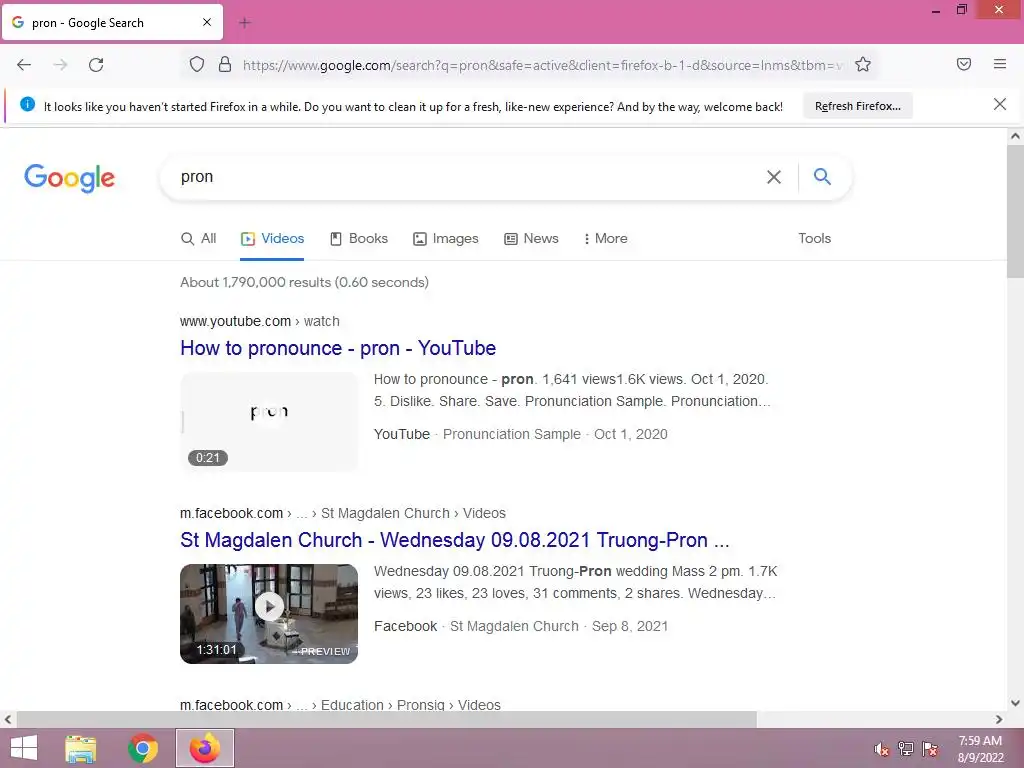1024x768 pixels.
Task: Select the Videos tab
Action: pos(272,238)
